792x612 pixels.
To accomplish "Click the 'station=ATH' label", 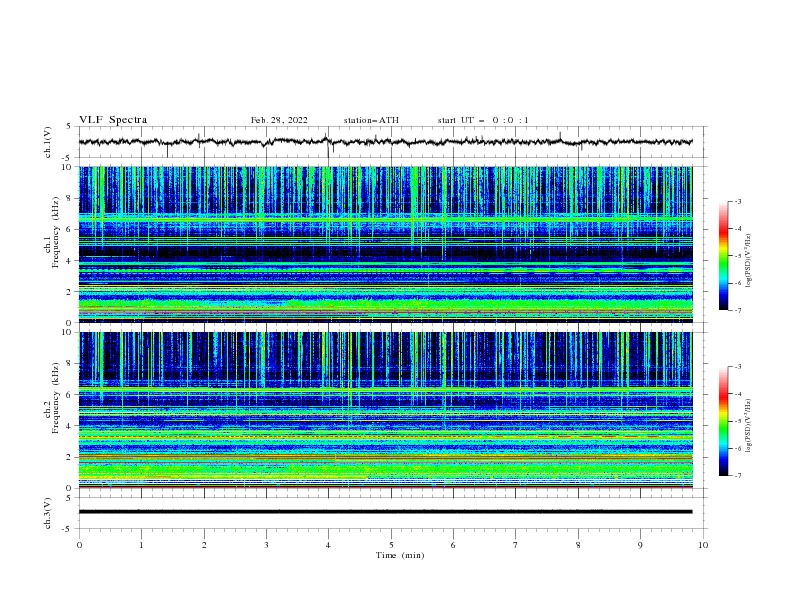I will [371, 120].
